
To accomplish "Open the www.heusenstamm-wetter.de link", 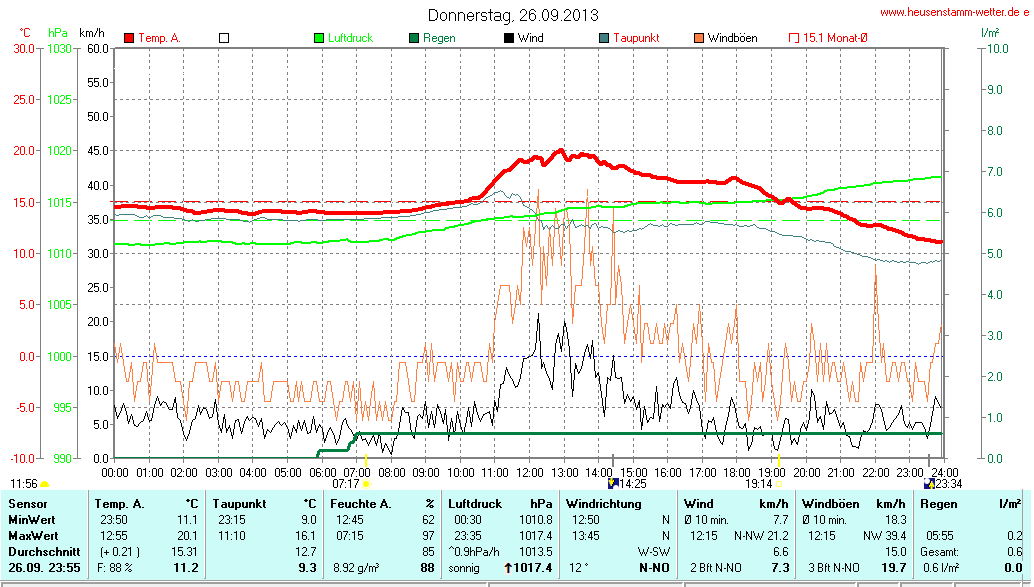I will coord(955,12).
